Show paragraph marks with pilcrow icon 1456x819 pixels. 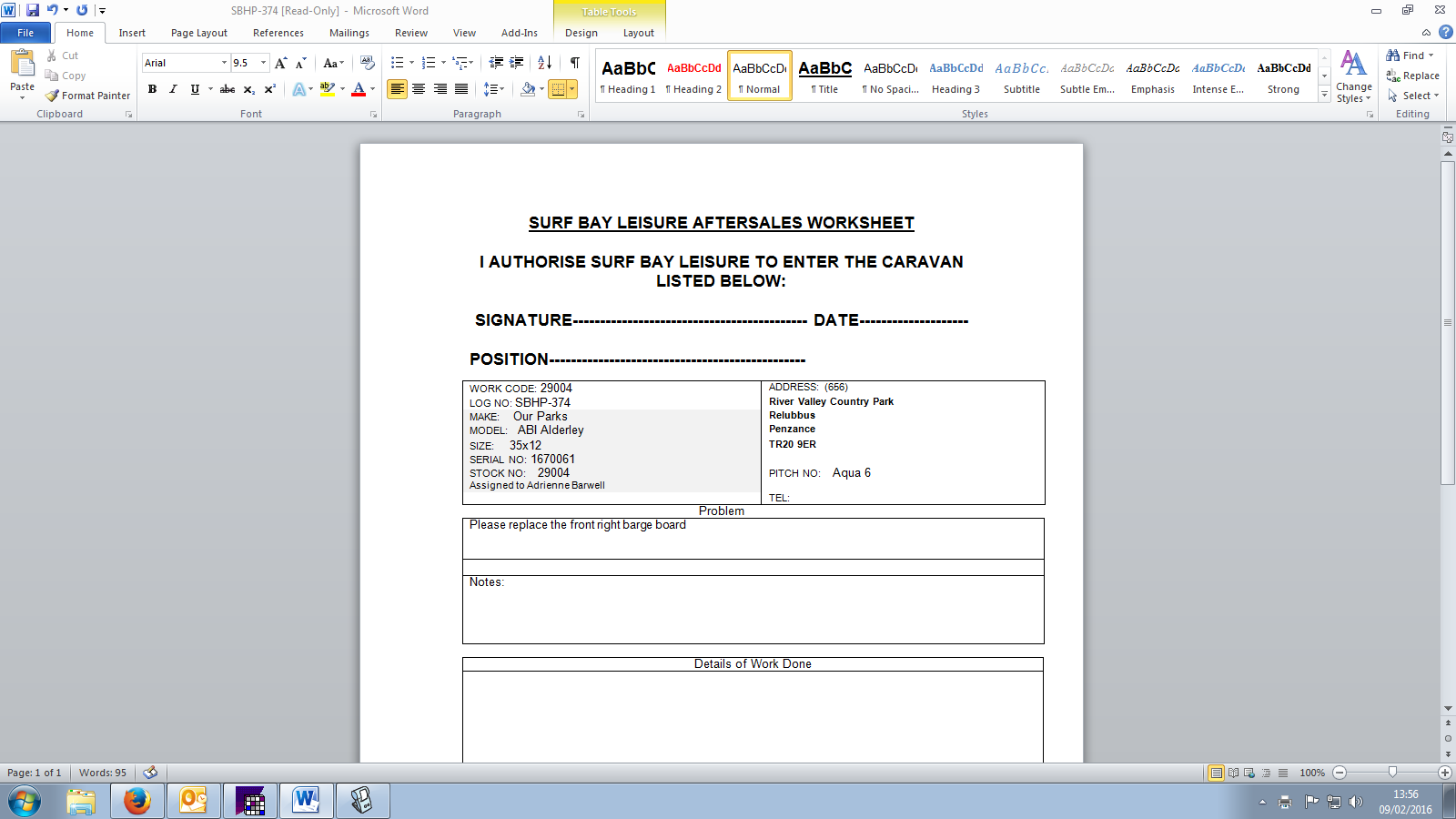[575, 63]
